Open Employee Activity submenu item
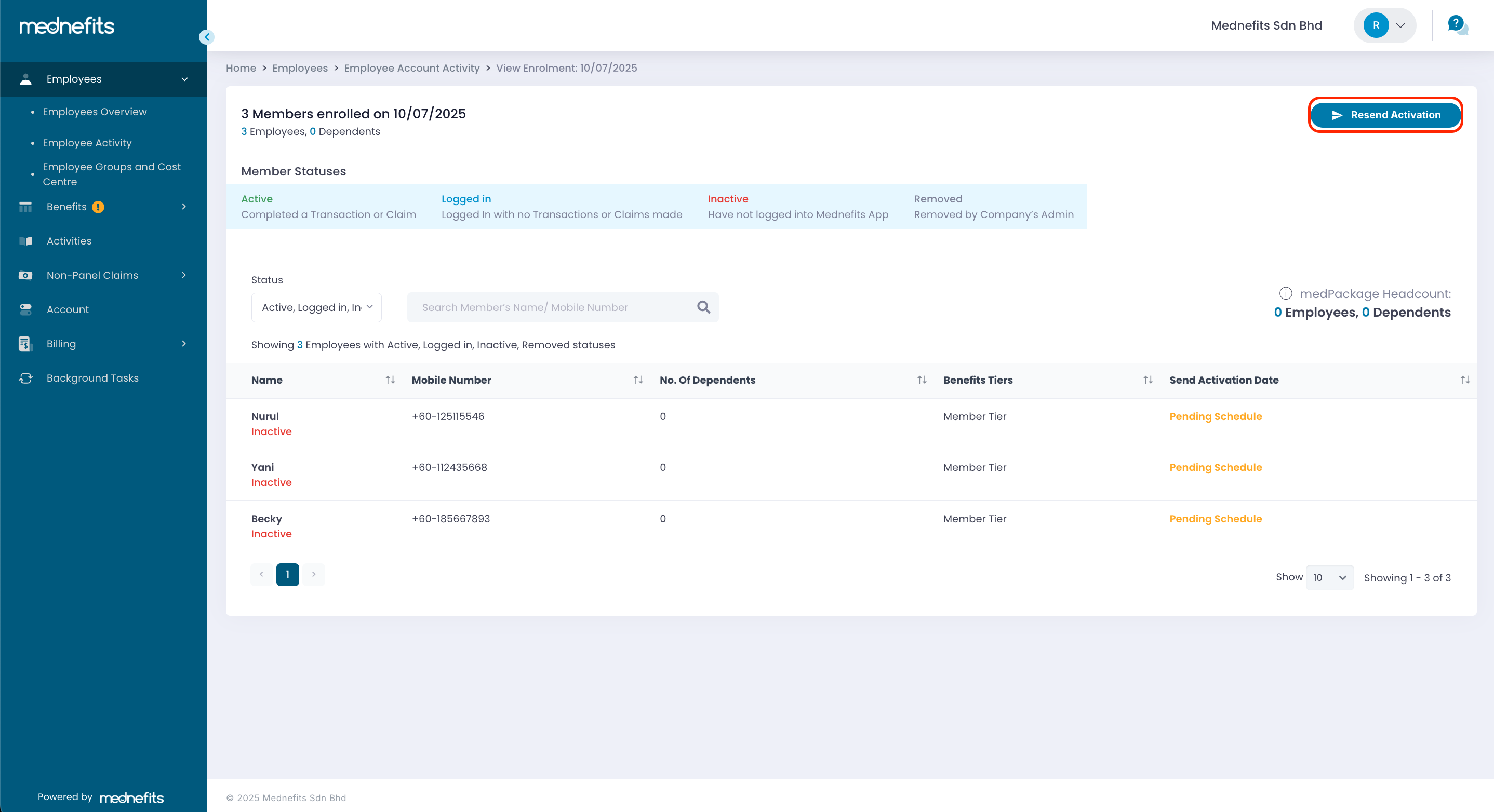This screenshot has height=812, width=1494. coord(87,143)
